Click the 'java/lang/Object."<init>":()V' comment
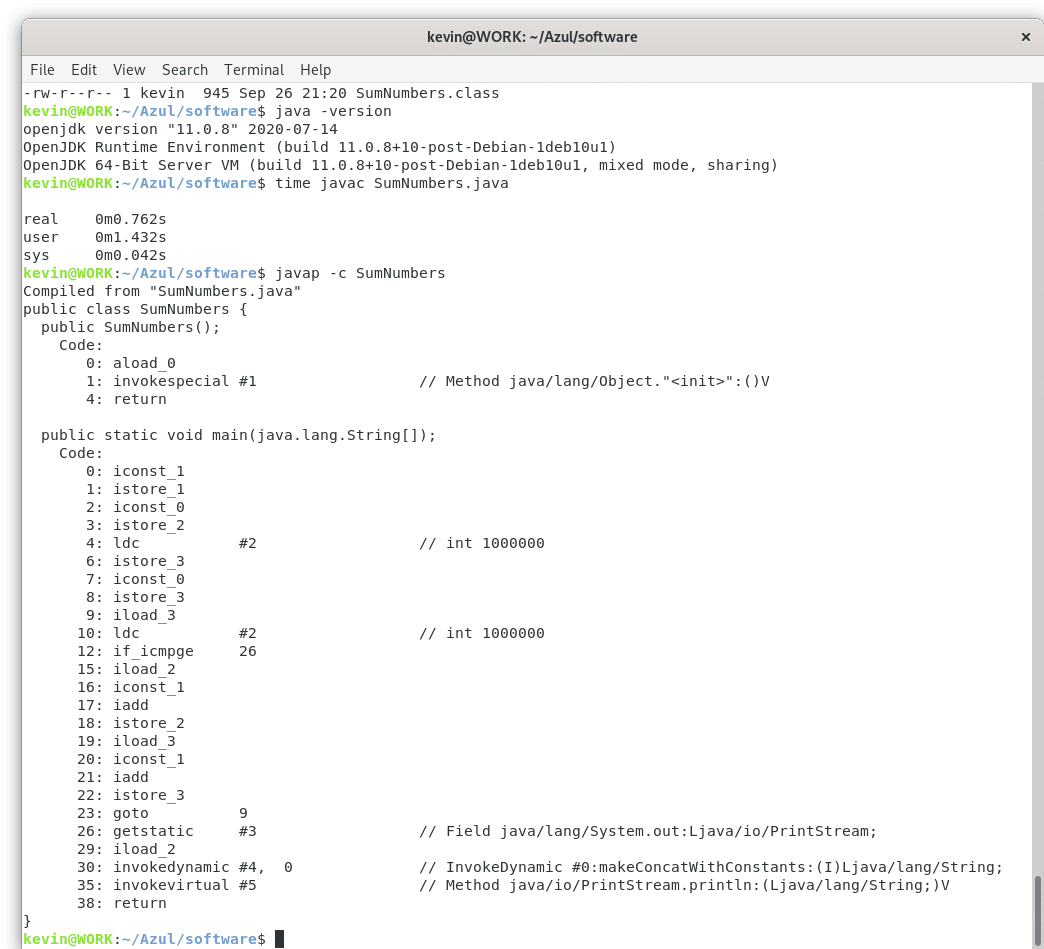Image resolution: width=1044 pixels, height=949 pixels. click(x=639, y=381)
